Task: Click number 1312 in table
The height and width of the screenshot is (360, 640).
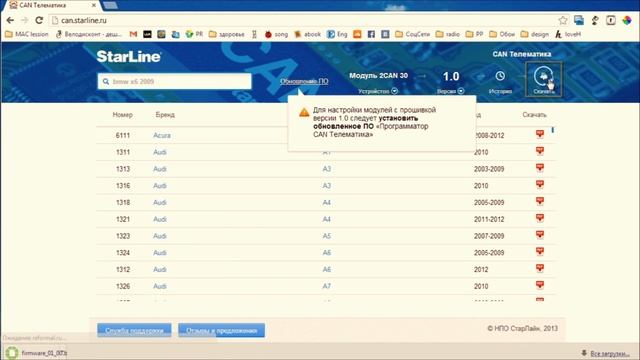Action: [123, 269]
